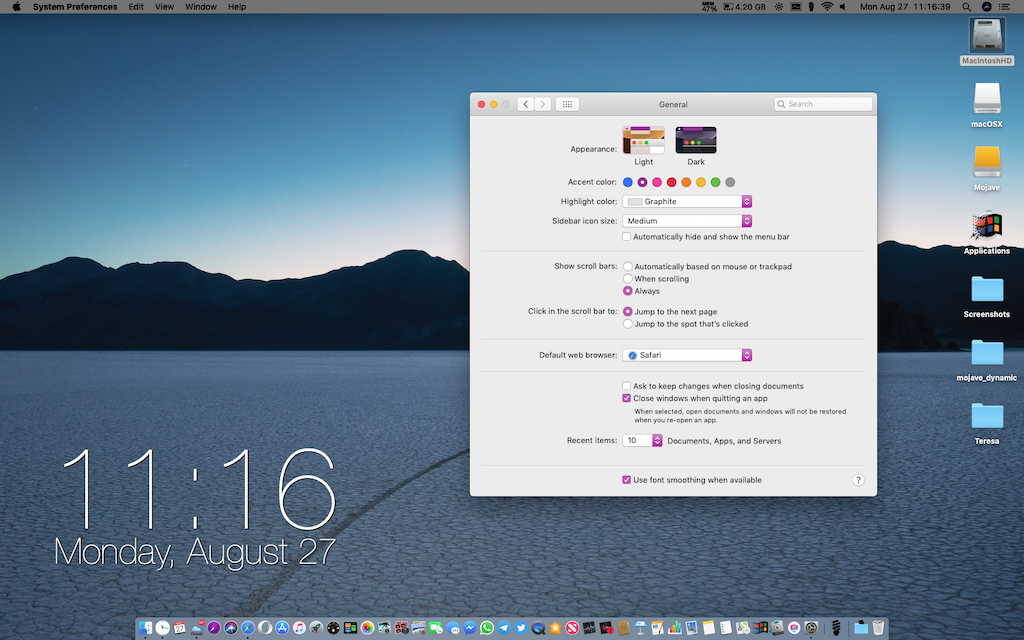Image resolution: width=1024 pixels, height=640 pixels.
Task: Open the Highlight color dropdown
Action: click(687, 201)
